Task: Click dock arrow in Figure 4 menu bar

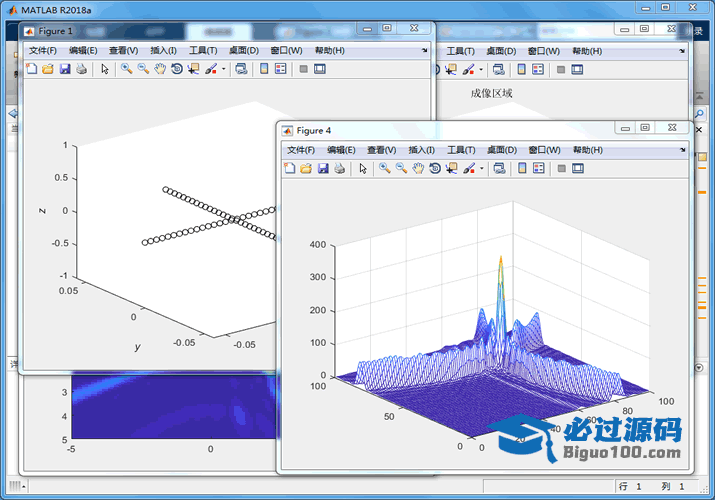Action: pyautogui.click(x=683, y=150)
